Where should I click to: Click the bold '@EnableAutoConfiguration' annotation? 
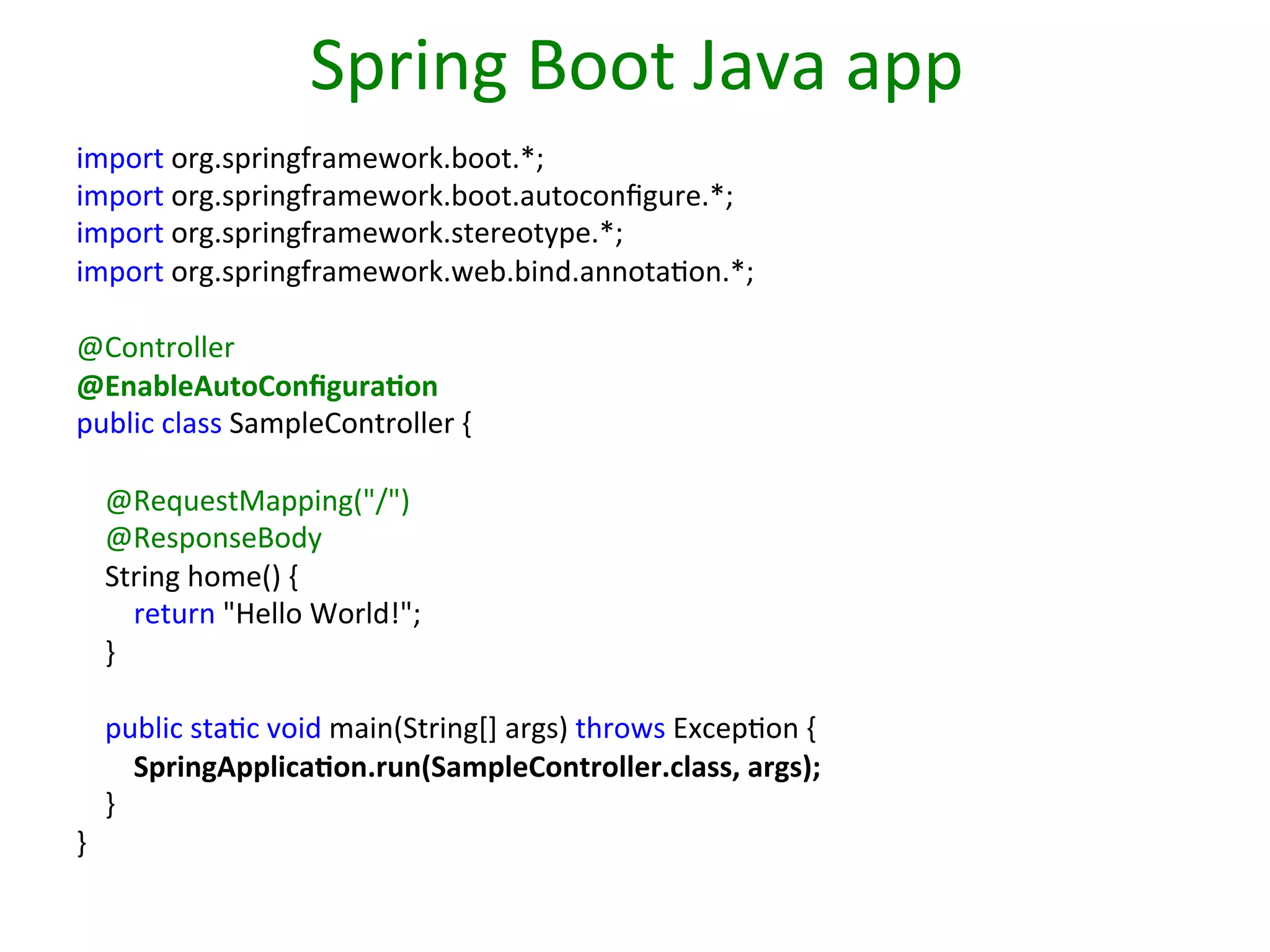click(257, 387)
